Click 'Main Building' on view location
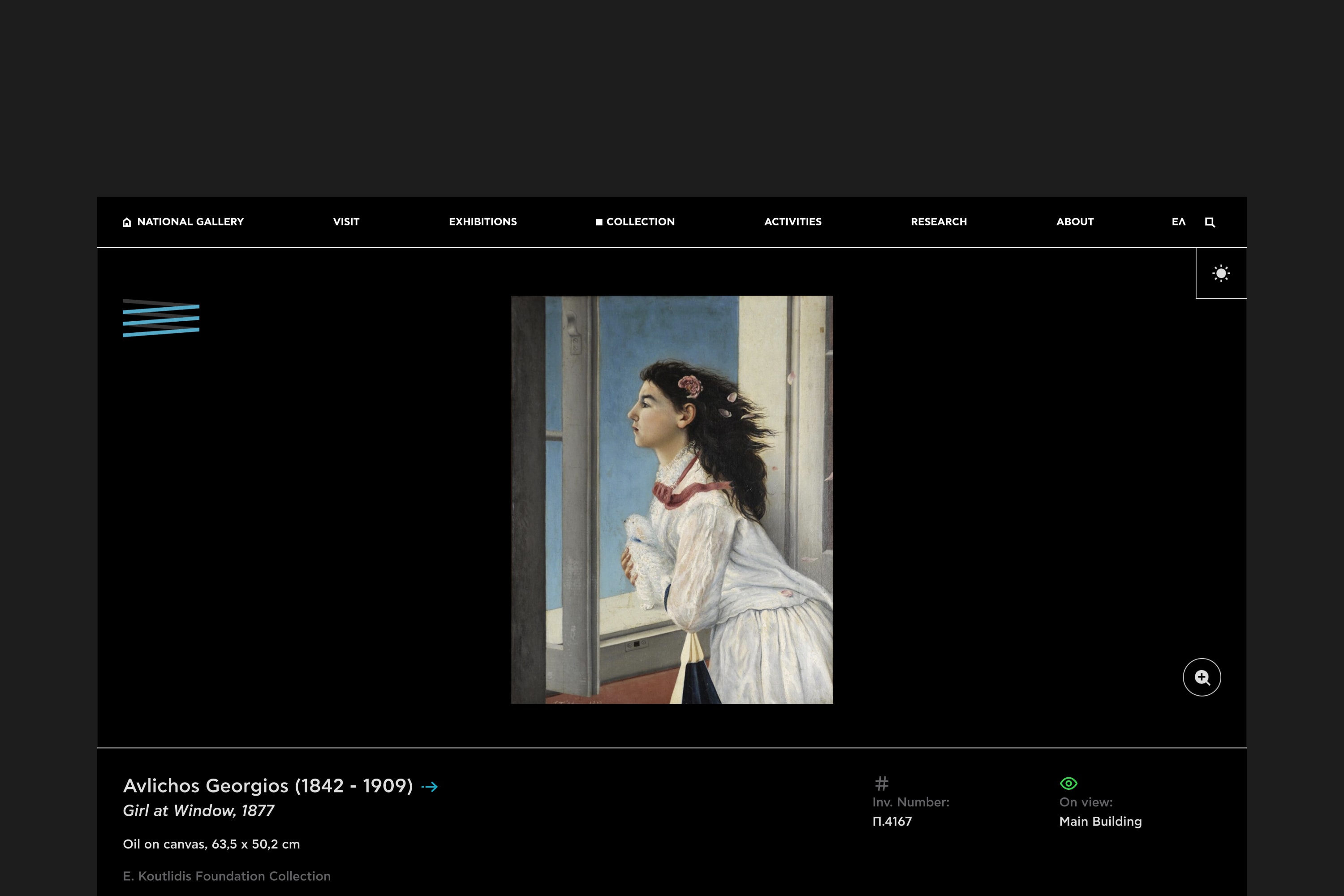The image size is (1344, 896). click(1101, 821)
